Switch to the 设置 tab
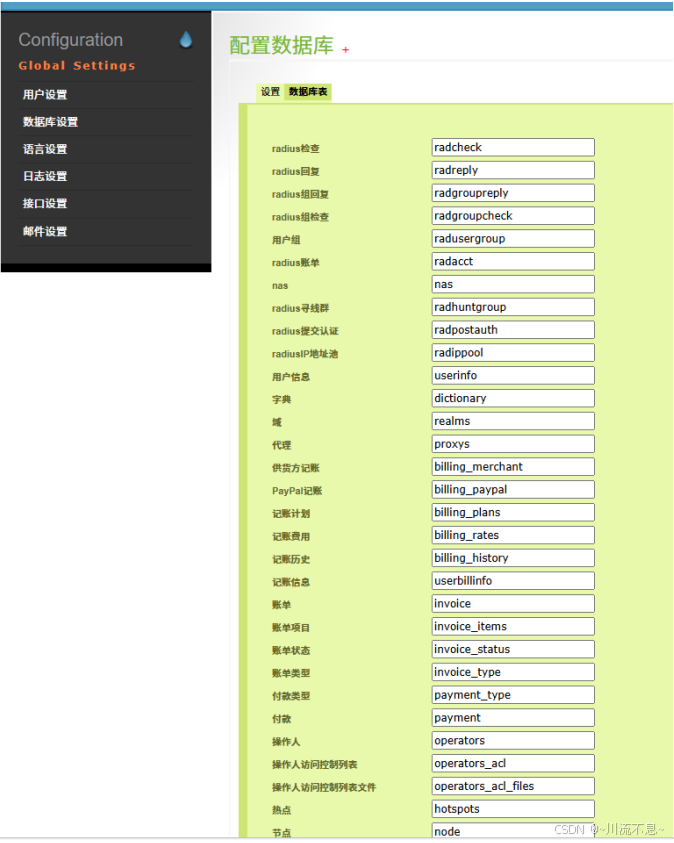674x843 pixels. pyautogui.click(x=270, y=92)
